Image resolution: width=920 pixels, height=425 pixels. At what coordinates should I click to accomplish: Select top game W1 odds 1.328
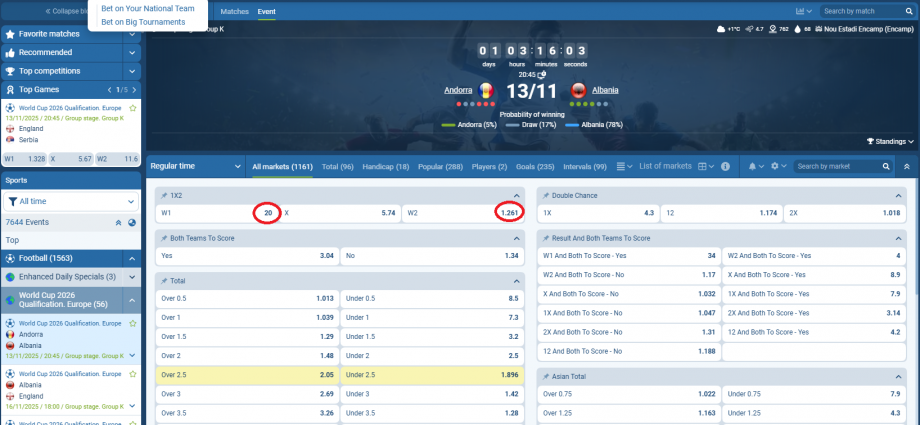point(24,159)
